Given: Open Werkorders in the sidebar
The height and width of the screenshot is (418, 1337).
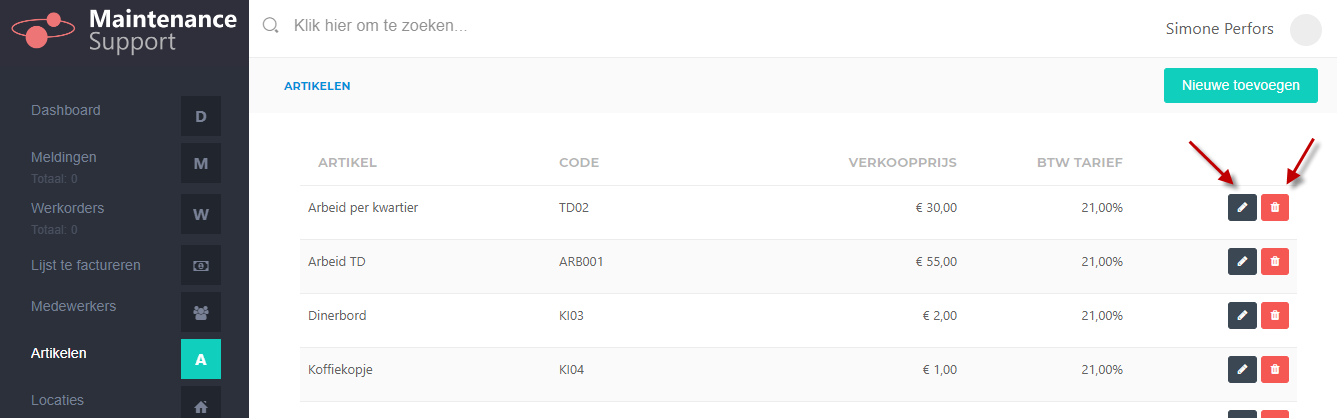Looking at the screenshot, I should pos(68,208).
